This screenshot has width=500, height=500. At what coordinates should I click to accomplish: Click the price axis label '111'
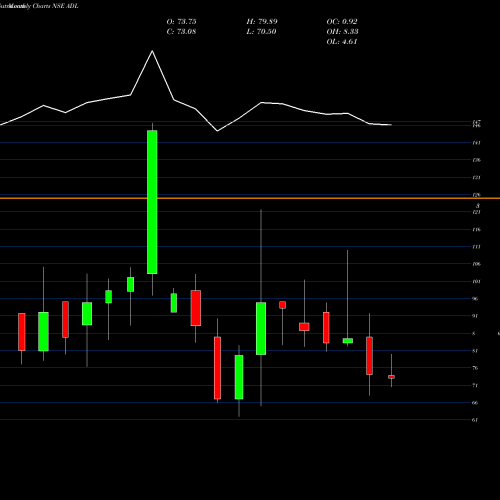[x=477, y=247]
